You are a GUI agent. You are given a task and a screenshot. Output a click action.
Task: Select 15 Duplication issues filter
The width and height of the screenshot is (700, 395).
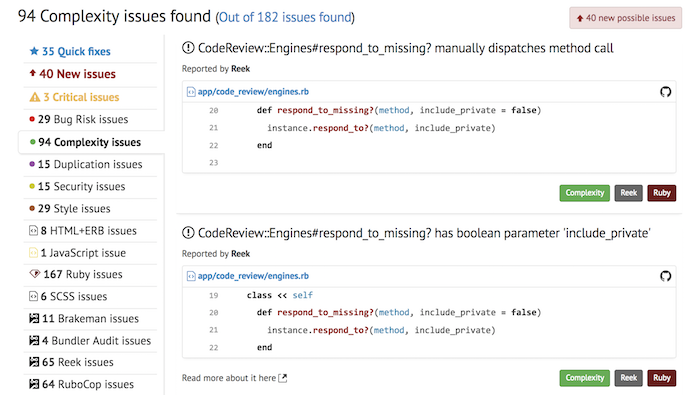[x=90, y=164]
